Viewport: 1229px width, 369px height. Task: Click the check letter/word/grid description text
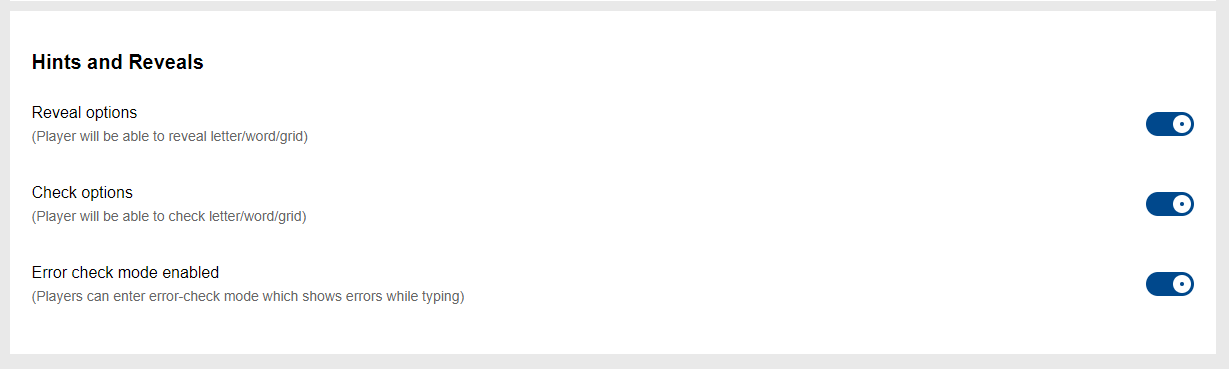click(x=169, y=216)
